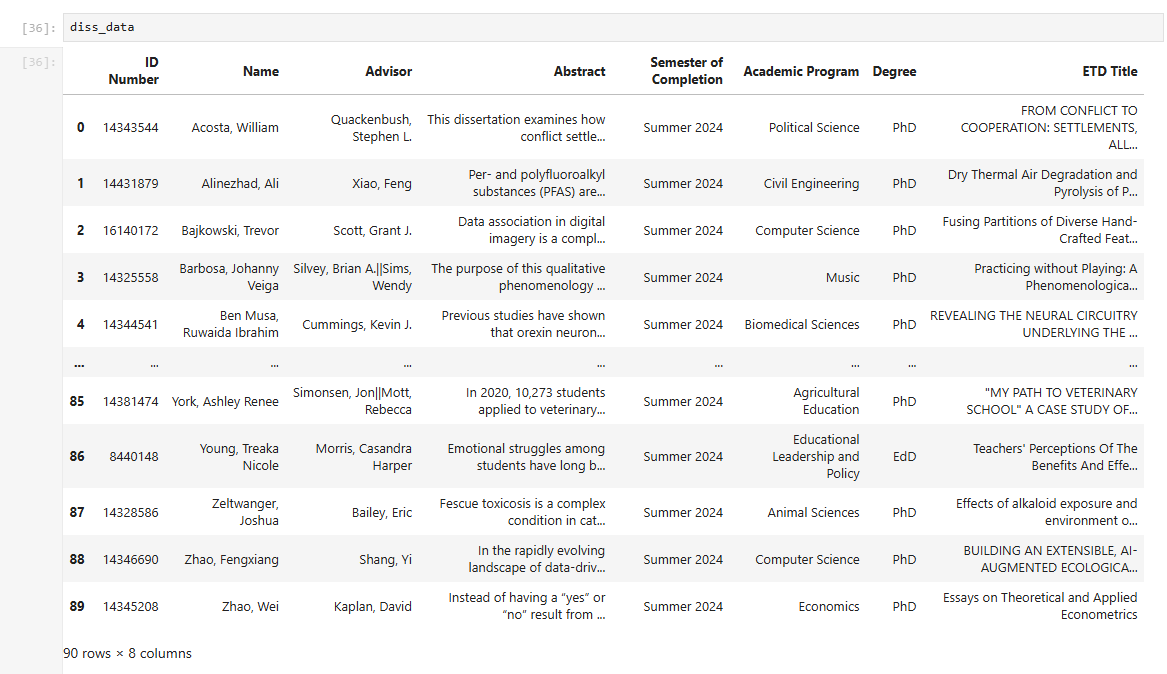This screenshot has width=1167, height=674.
Task: Select the Semester of Completion header
Action: [x=686, y=71]
